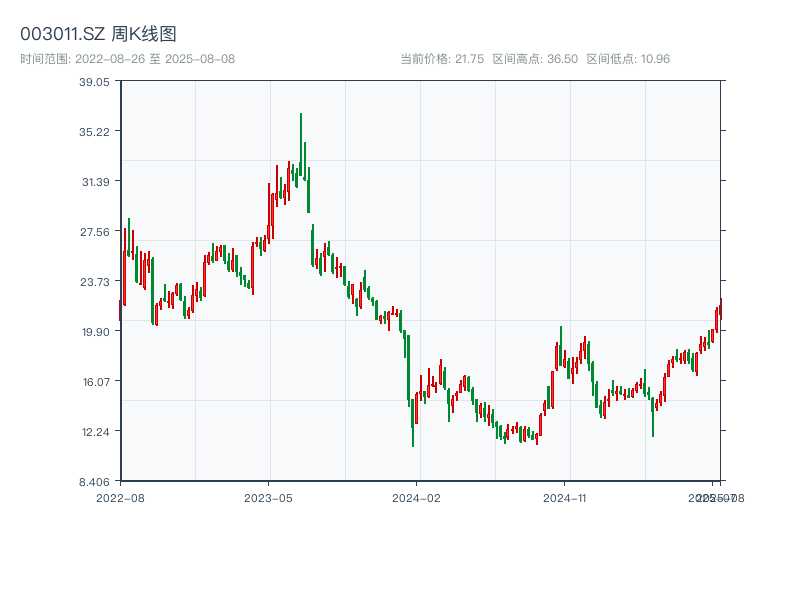
Task: Click the time range date text
Action: [x=128, y=59]
